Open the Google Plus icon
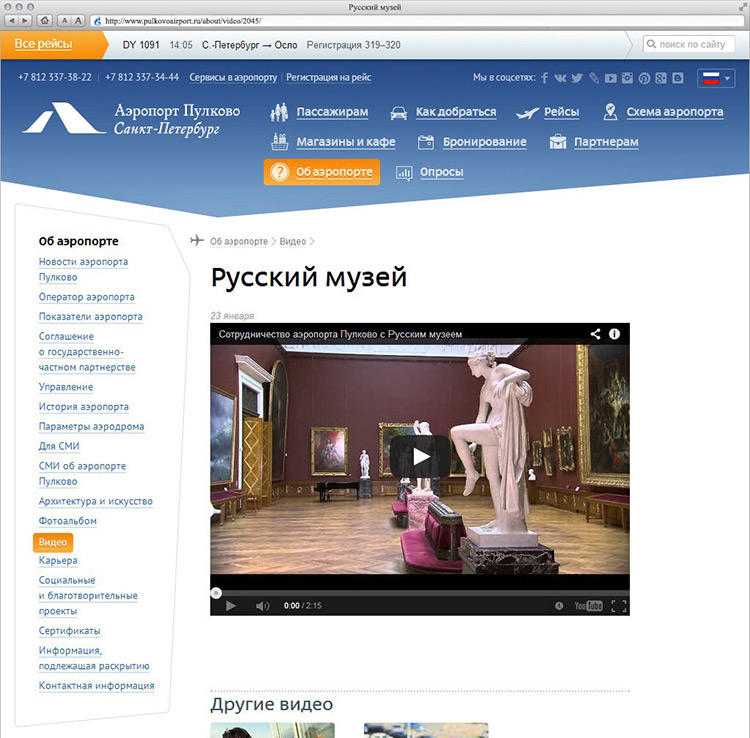 (661, 78)
